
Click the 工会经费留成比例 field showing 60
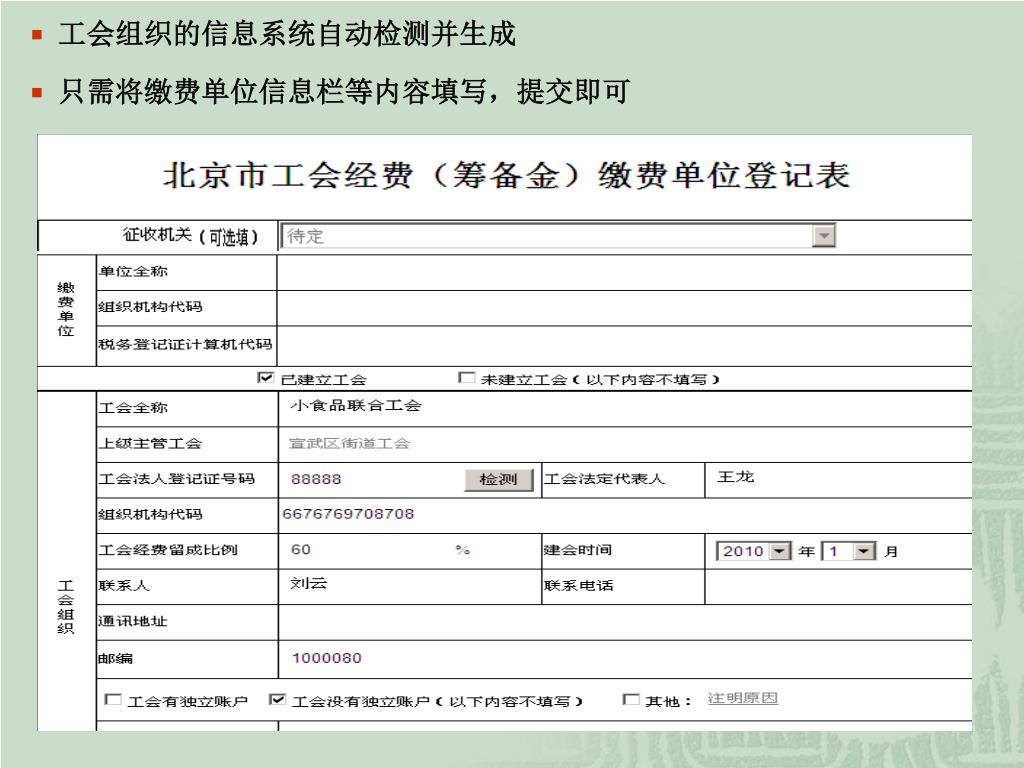coord(367,550)
